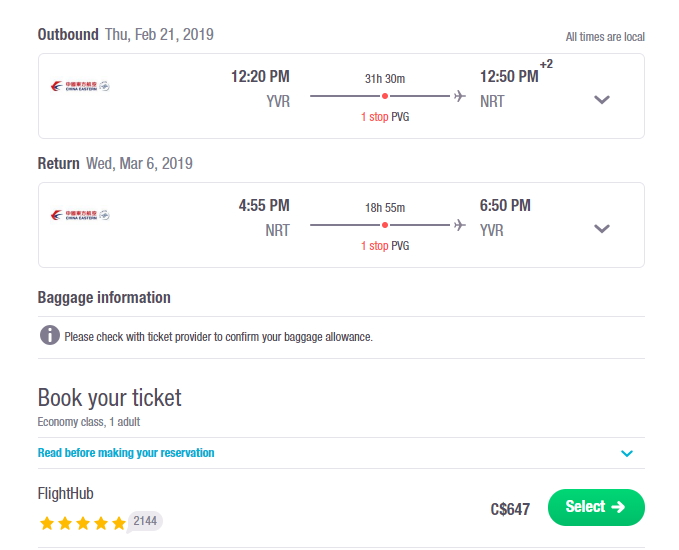Click the 2144 reviews count bubble
Image resolution: width=679 pixels, height=550 pixels.
click(x=145, y=521)
